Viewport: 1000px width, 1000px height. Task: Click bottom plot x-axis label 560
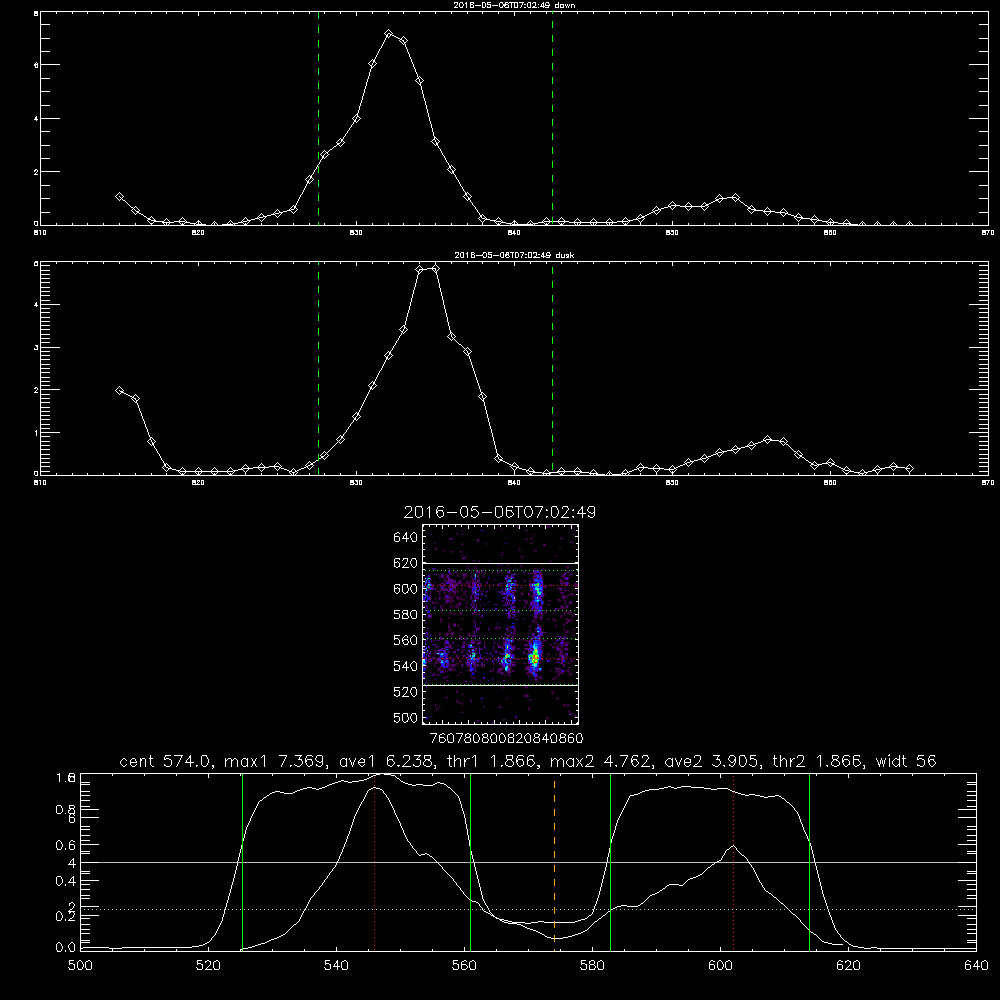click(464, 966)
